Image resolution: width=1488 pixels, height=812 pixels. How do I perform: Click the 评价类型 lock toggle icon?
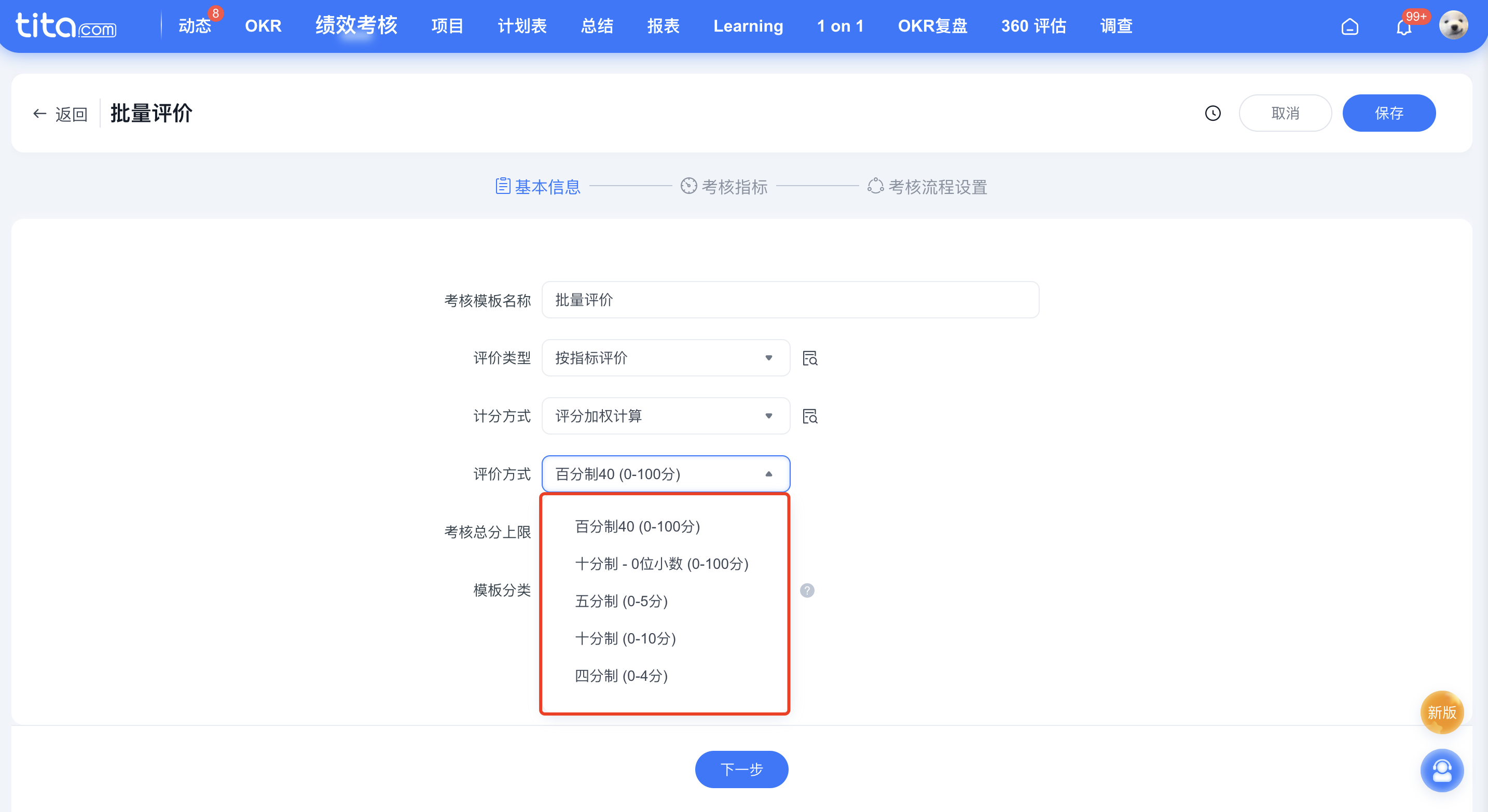810,358
